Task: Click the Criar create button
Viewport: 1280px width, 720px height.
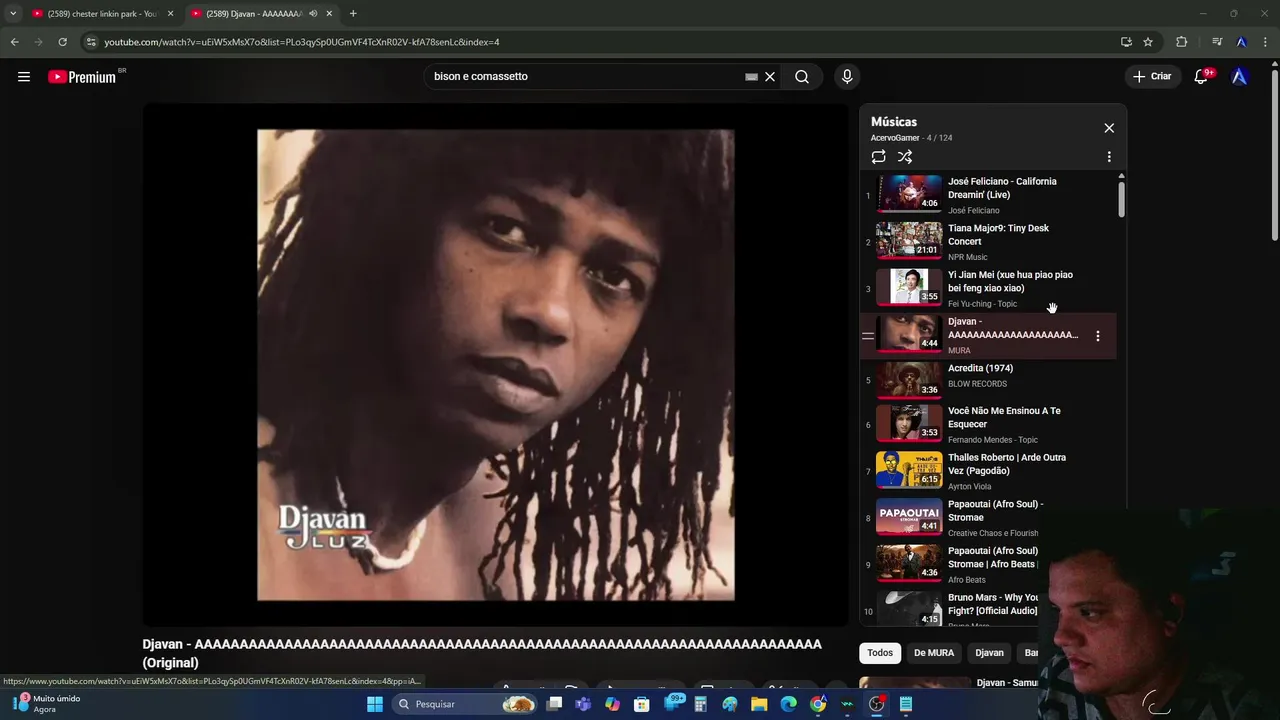Action: 1151,76
